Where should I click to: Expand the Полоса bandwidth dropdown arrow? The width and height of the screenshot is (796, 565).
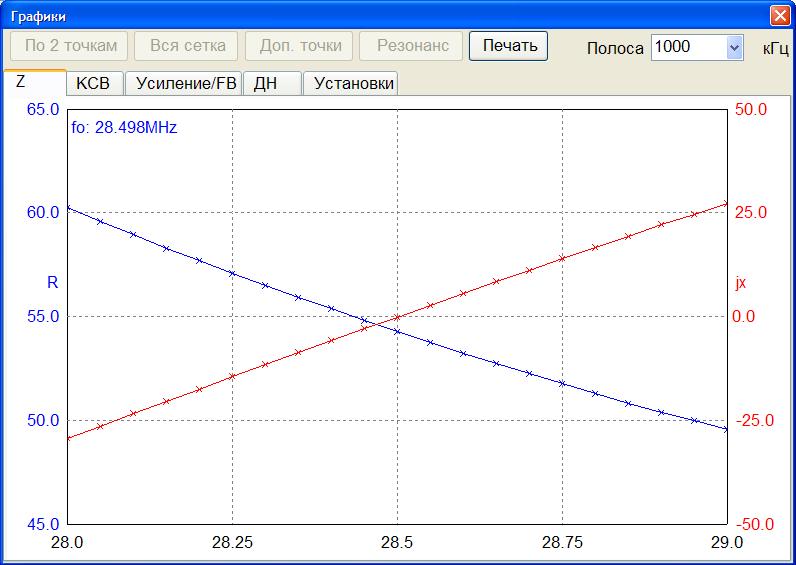pyautogui.click(x=734, y=47)
